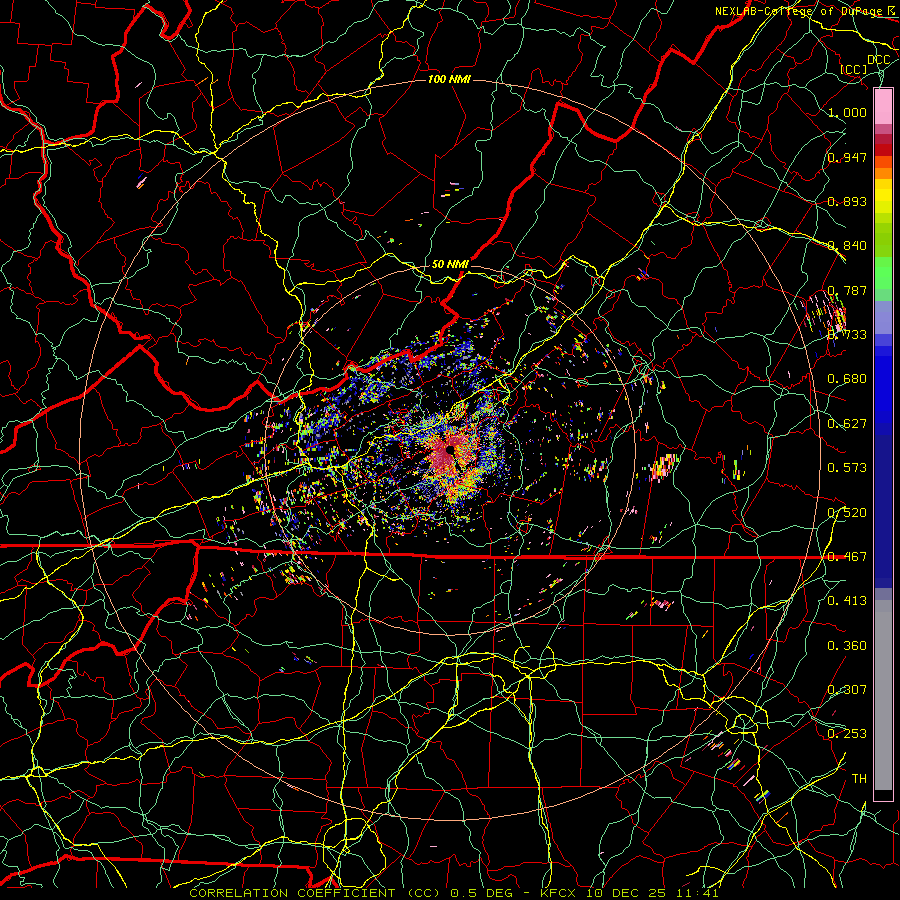Click the 11:41 timestamp in the caption

point(698,893)
